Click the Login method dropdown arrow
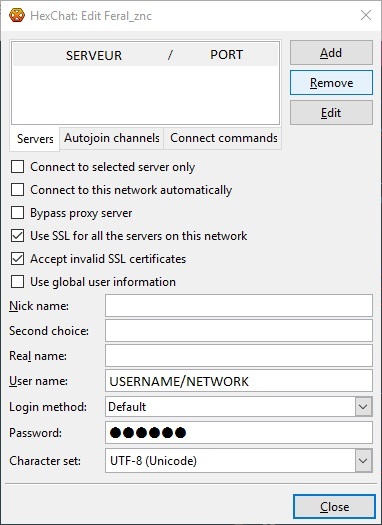 pyautogui.click(x=363, y=406)
